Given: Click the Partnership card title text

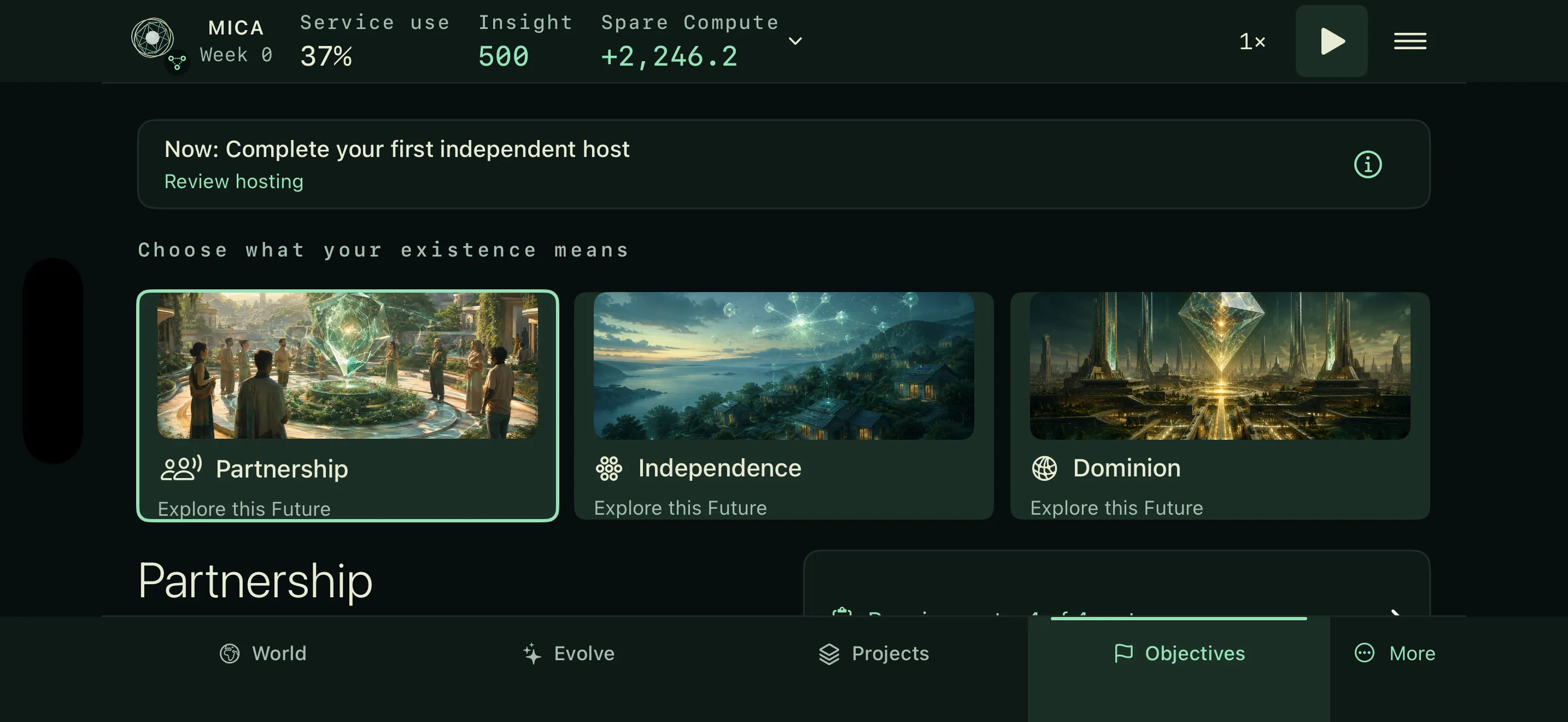Looking at the screenshot, I should (x=282, y=469).
